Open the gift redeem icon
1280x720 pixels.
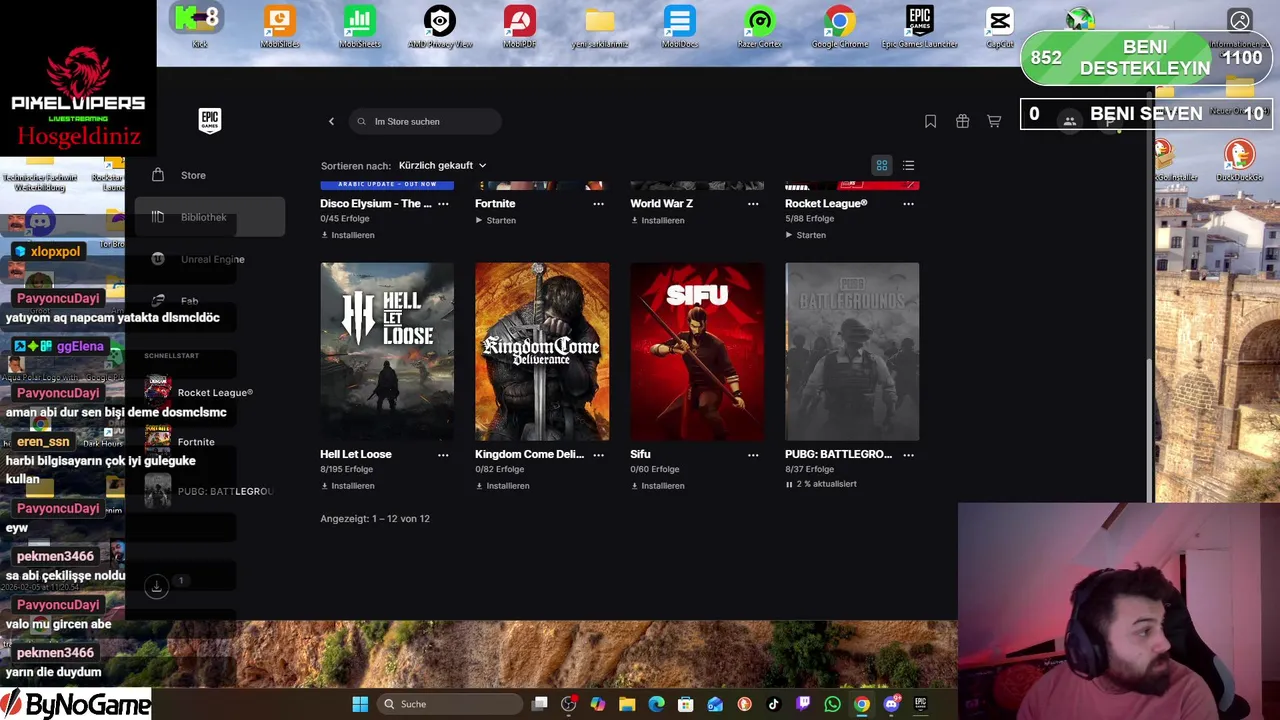pyautogui.click(x=962, y=121)
